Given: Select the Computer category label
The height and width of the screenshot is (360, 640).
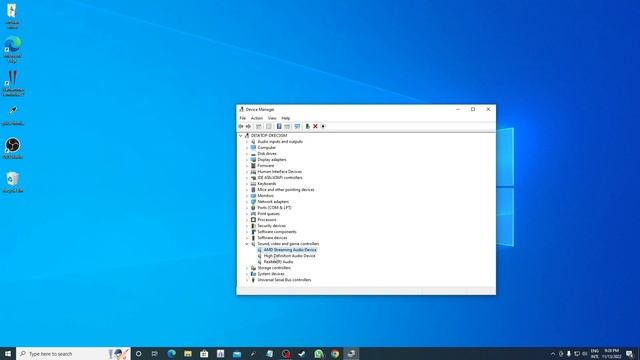Looking at the screenshot, I should (267, 148).
